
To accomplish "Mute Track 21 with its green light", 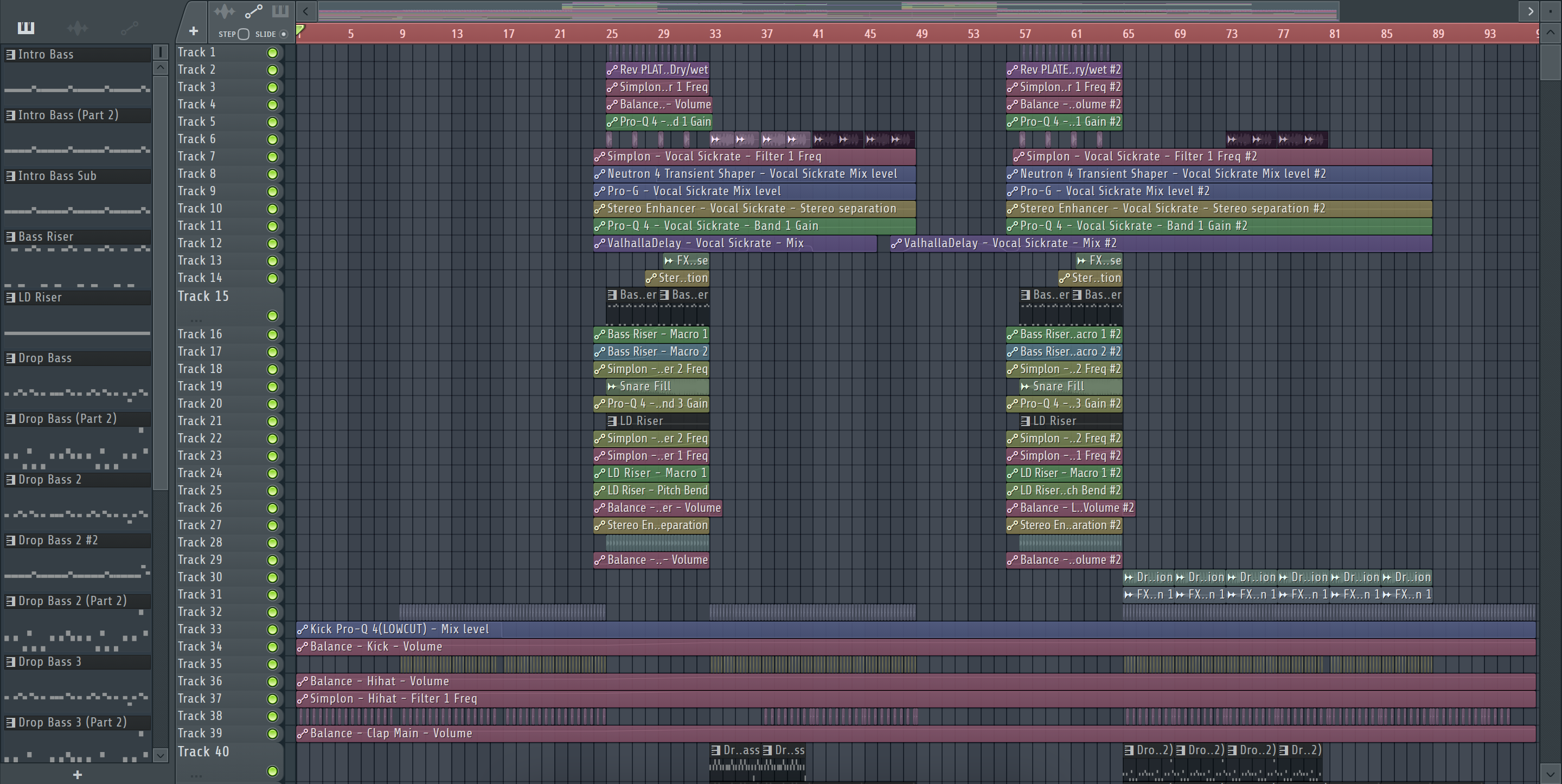I will (273, 421).
